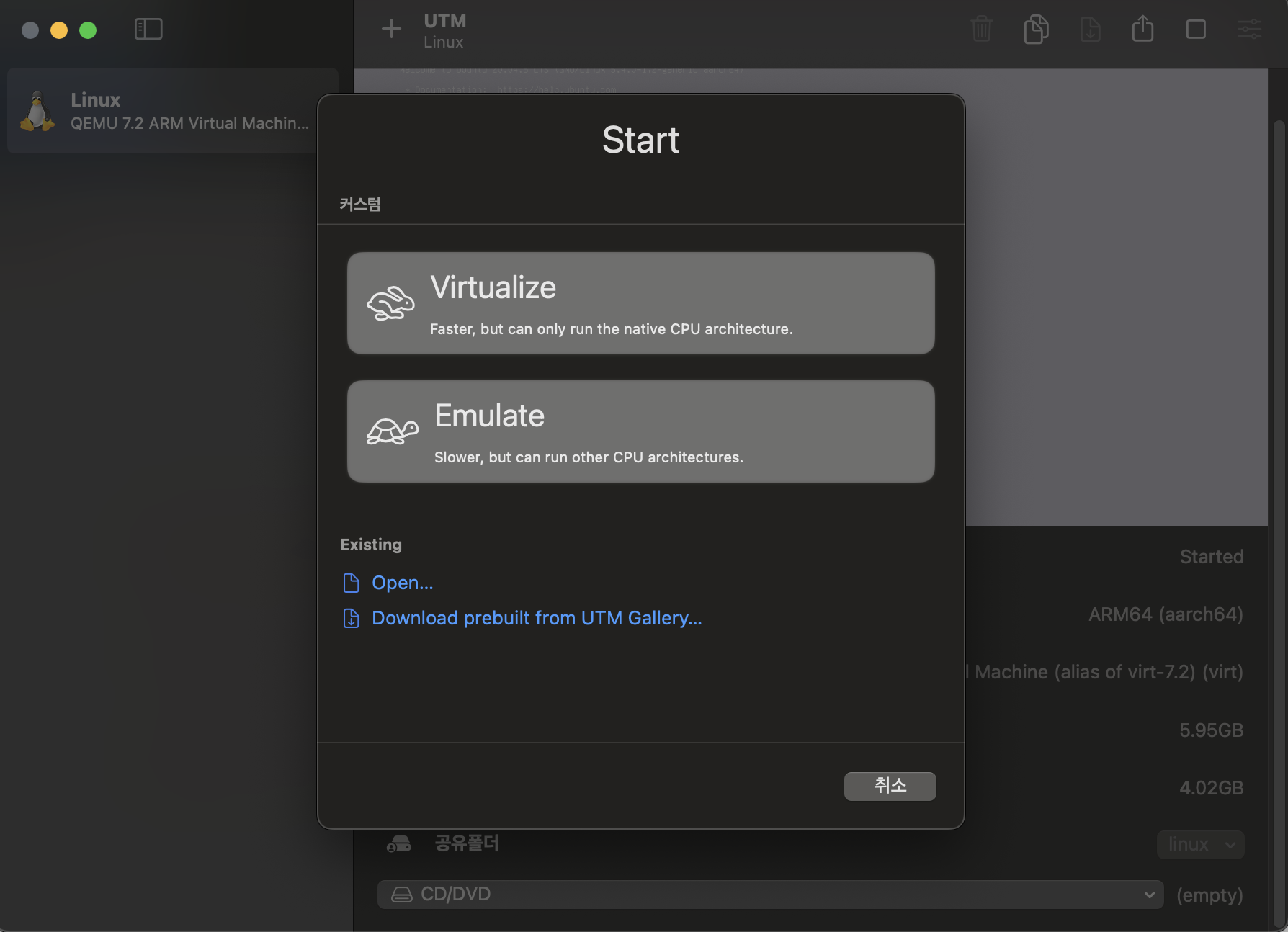Image resolution: width=1288 pixels, height=932 pixels.
Task: Click the yellow minimize window button
Action: pos(59,30)
